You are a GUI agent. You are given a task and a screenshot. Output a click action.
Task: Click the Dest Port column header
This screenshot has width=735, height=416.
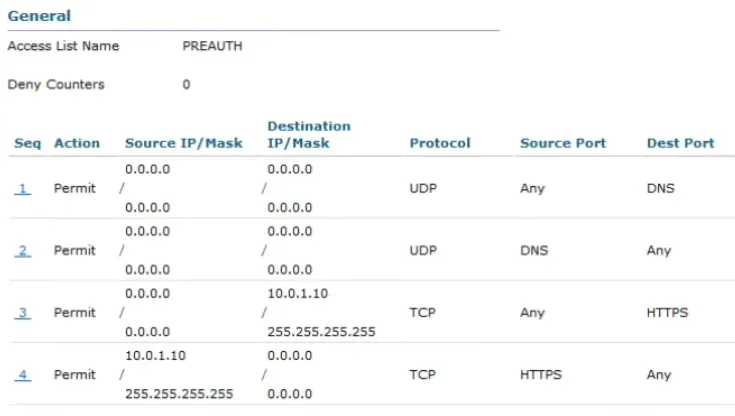[680, 143]
